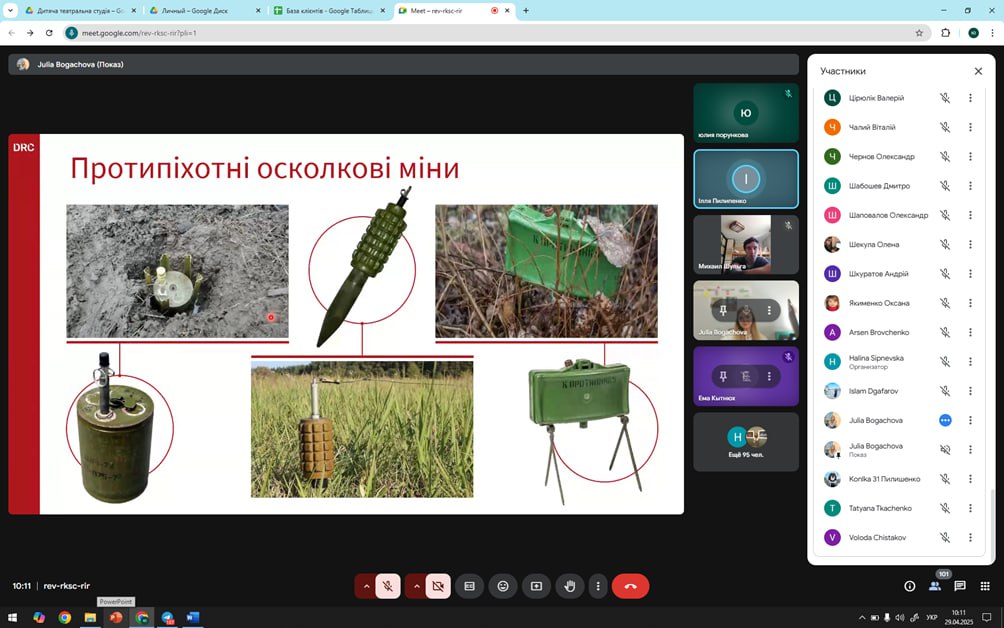This screenshot has height=628, width=1004.
Task: Open the chat with everyone panel
Action: (960, 586)
